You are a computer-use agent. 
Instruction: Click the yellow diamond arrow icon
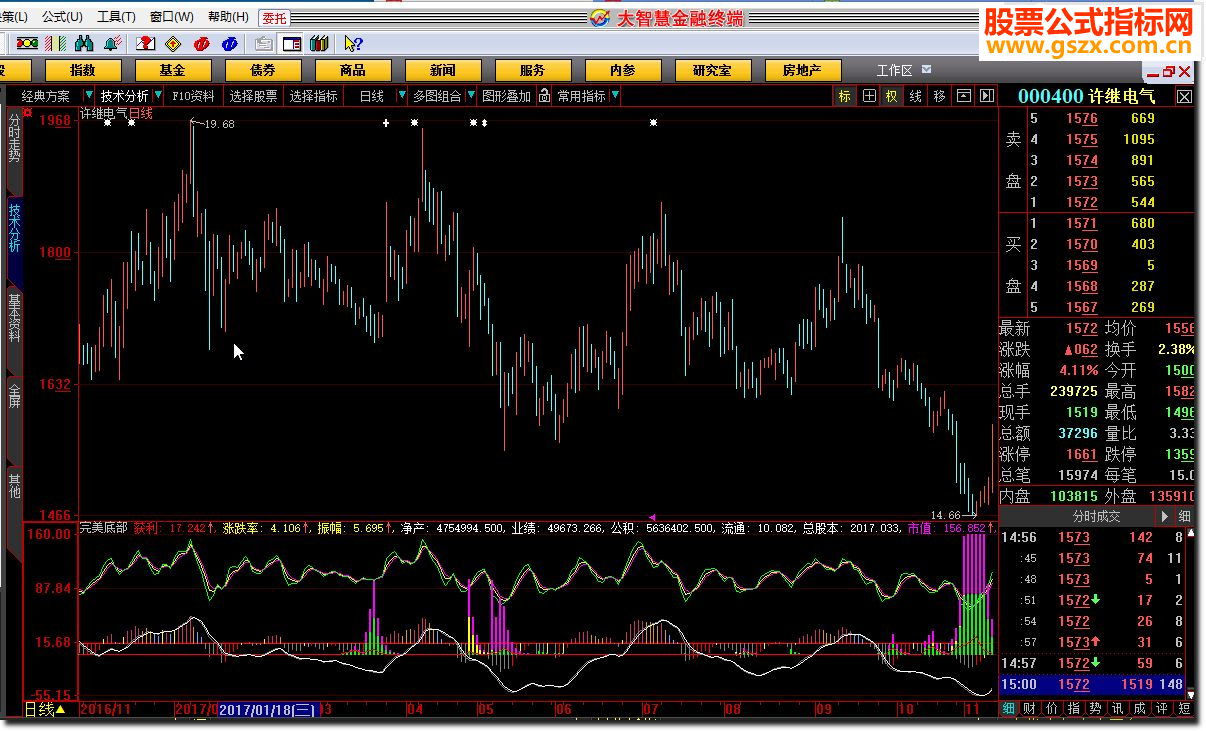click(172, 43)
